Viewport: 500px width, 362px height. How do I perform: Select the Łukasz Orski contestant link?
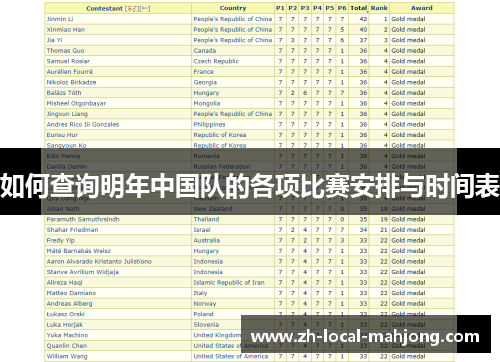click(x=66, y=314)
